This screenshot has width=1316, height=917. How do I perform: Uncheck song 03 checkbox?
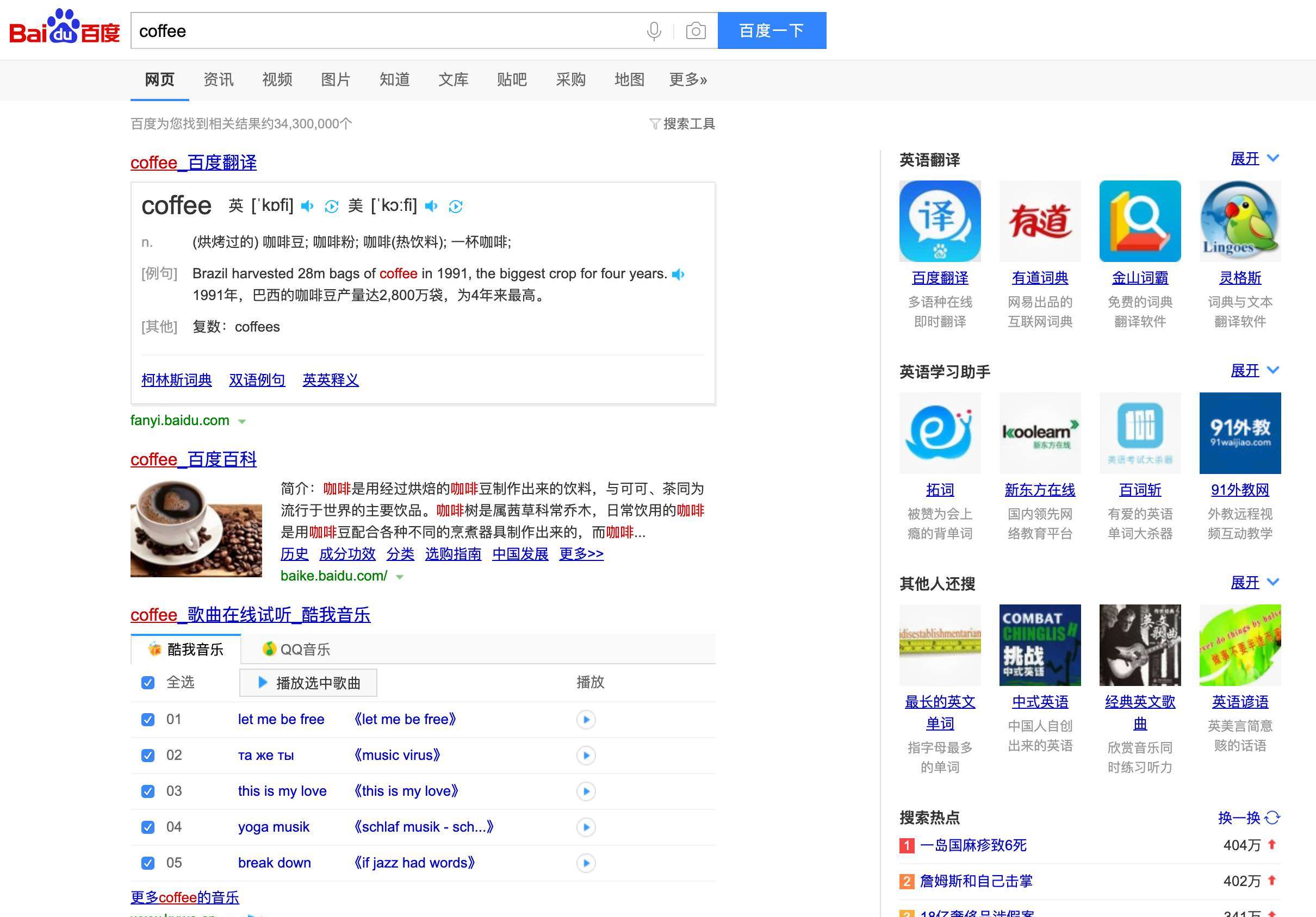pos(148,791)
